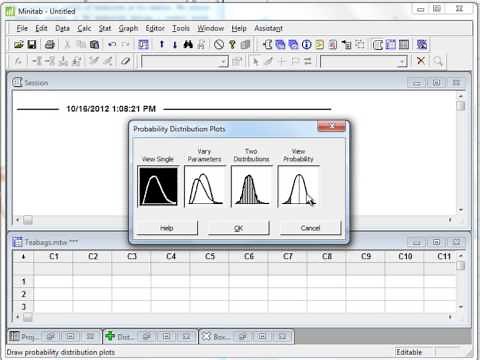This screenshot has height=360, width=480.
Task: Select row 2 header in the worksheet
Action: click(x=23, y=294)
